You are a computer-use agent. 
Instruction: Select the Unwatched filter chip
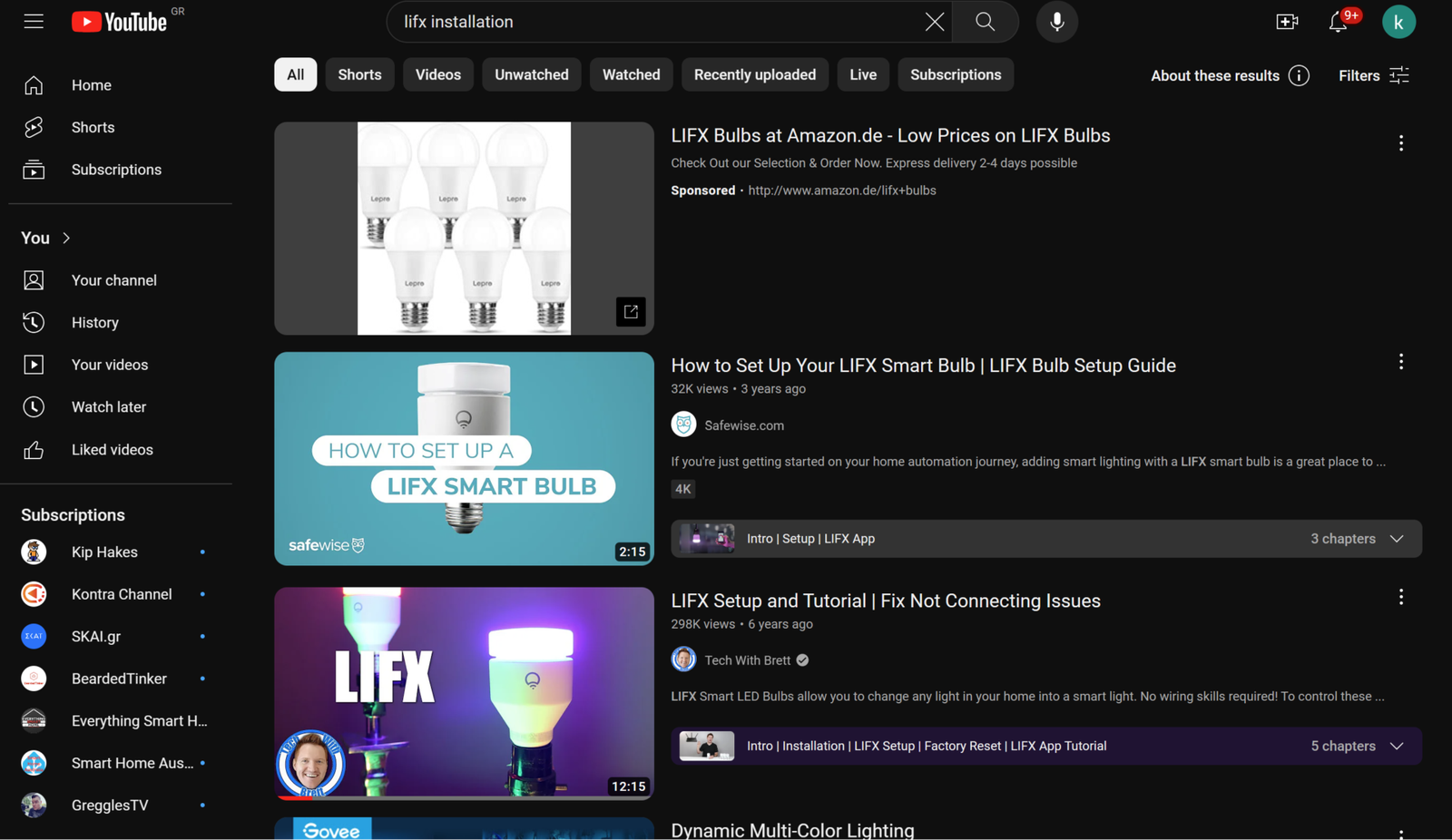pos(531,74)
